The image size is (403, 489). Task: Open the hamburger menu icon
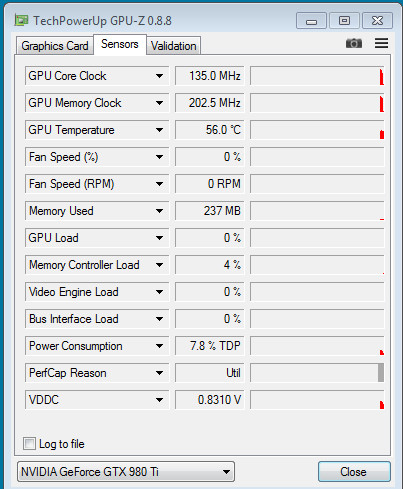[381, 43]
